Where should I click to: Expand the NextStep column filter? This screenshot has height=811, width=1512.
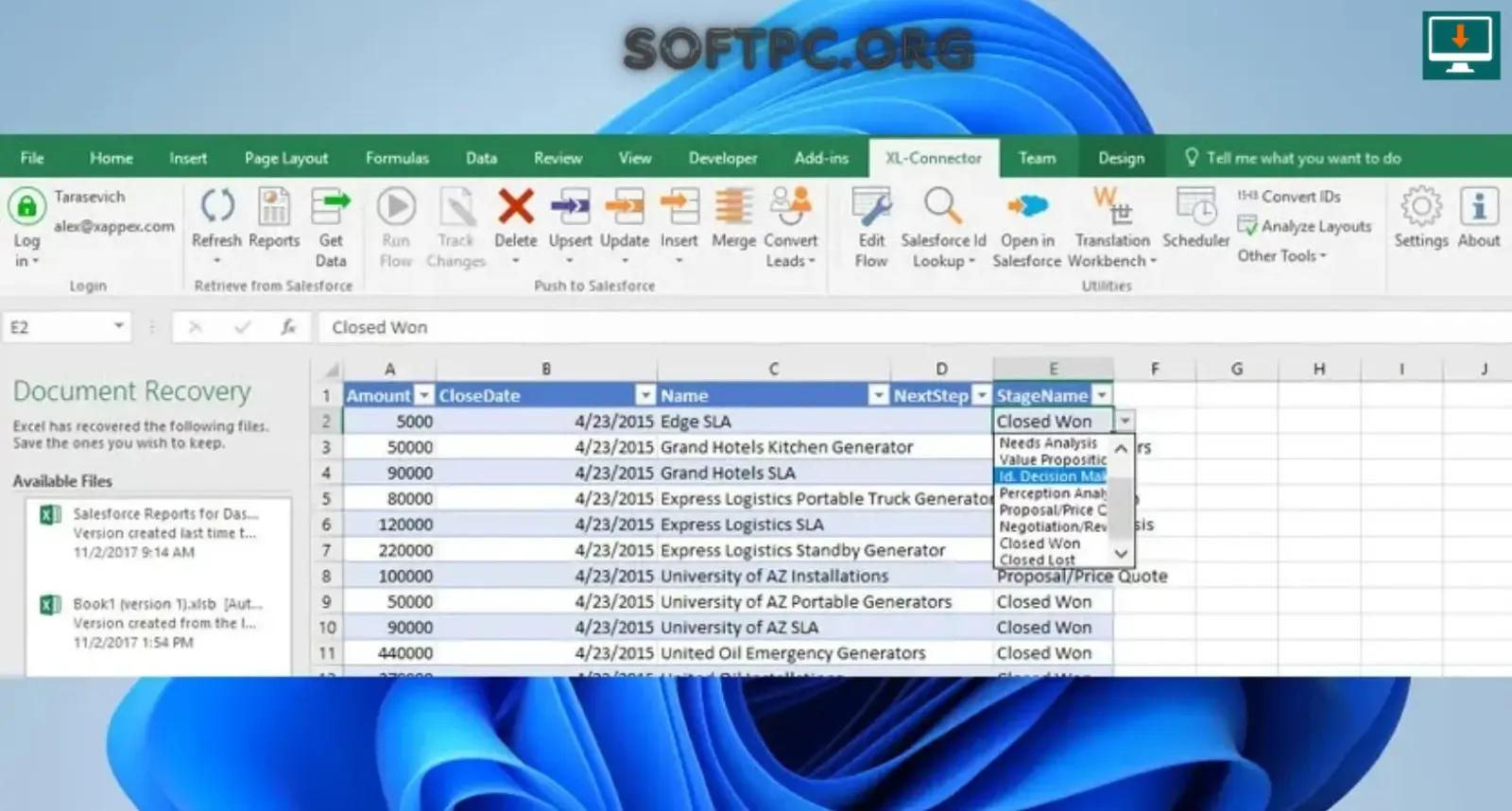pos(982,395)
